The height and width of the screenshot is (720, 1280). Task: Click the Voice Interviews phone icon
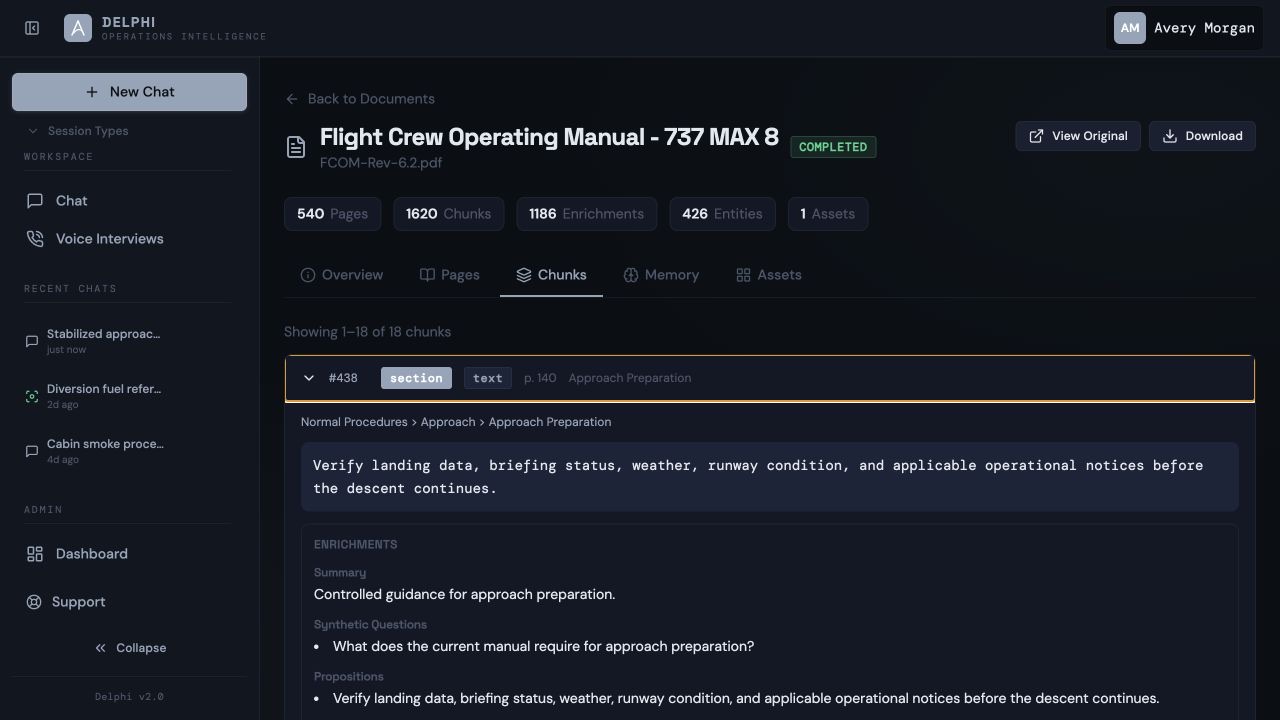click(x=35, y=239)
